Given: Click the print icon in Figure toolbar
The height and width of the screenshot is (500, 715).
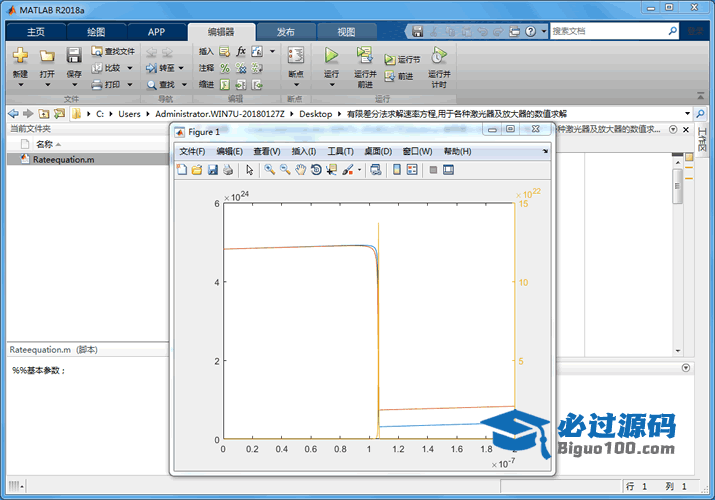Looking at the screenshot, I should [x=228, y=170].
